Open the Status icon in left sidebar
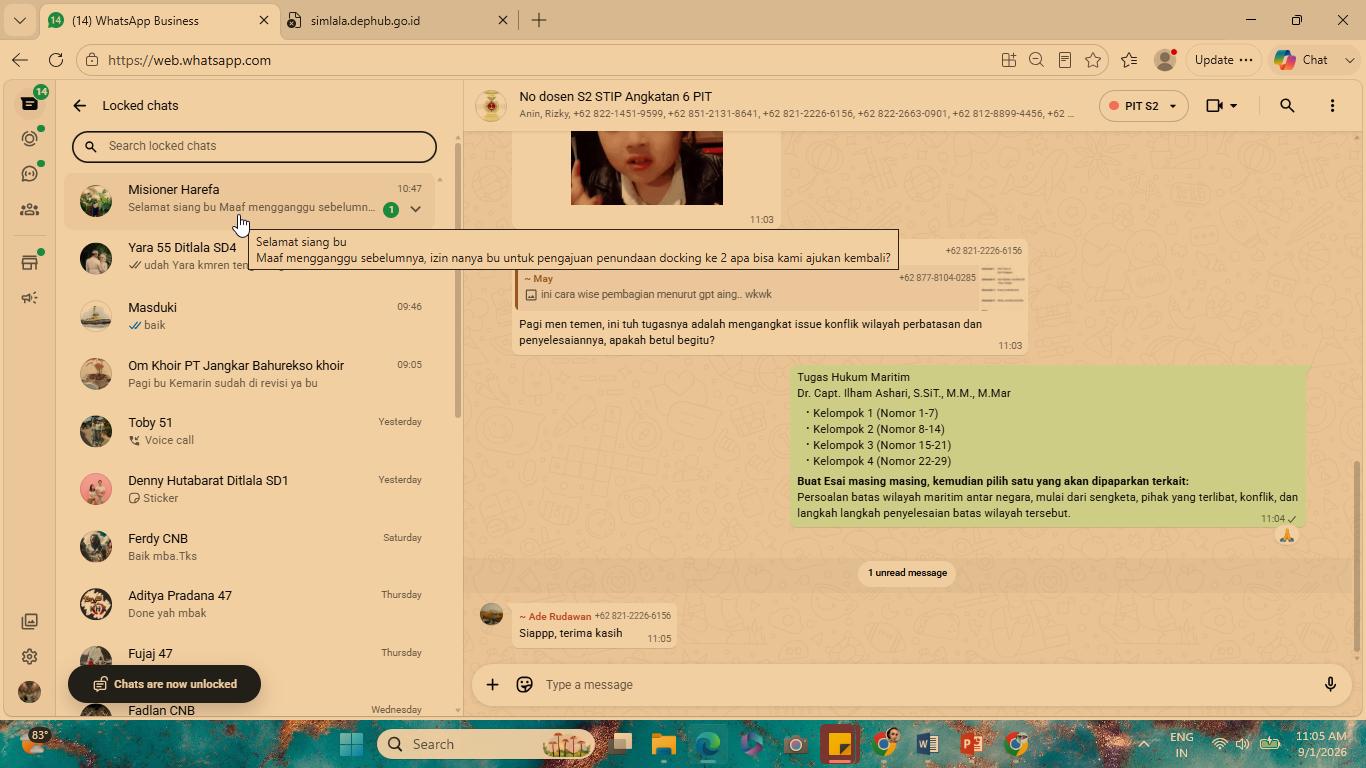The image size is (1366, 768). coord(29,139)
